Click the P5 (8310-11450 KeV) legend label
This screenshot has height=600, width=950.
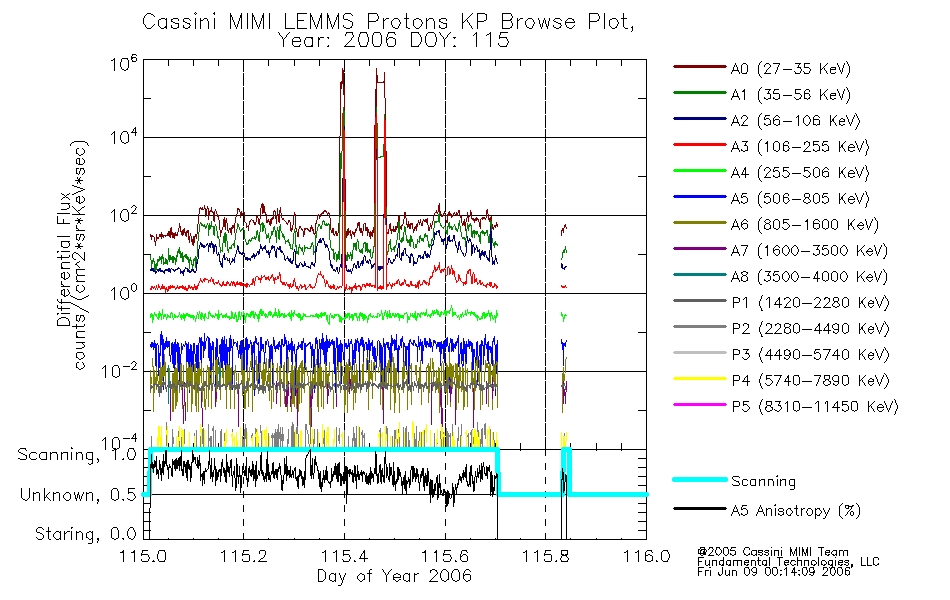click(815, 407)
